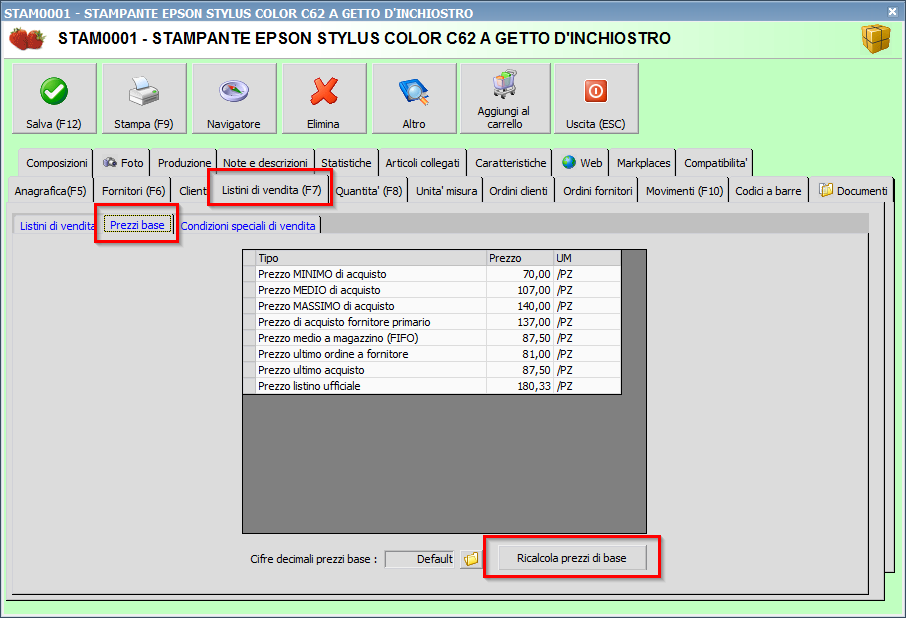Select the Prezzo MEDIO di acquisto row
This screenshot has height=618, width=906.
(432, 290)
